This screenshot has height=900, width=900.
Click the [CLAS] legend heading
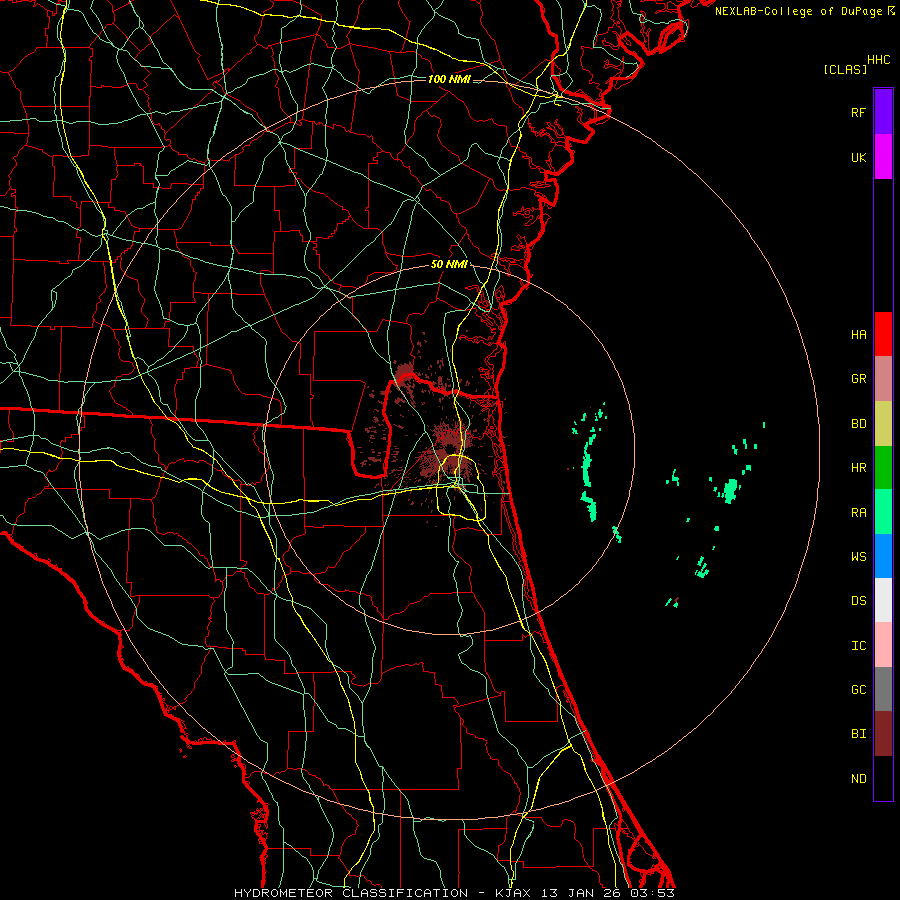[x=845, y=69]
